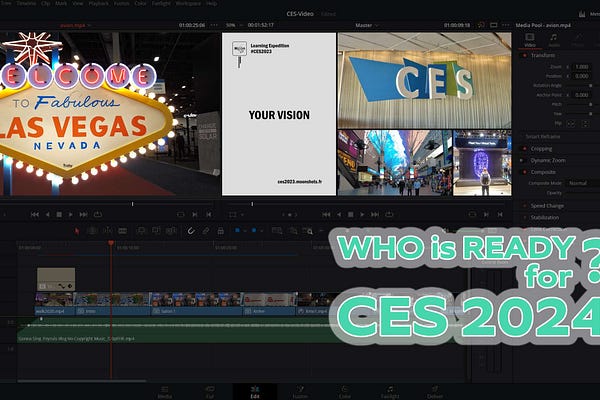Click the Flip vertical button

[x=585, y=124]
